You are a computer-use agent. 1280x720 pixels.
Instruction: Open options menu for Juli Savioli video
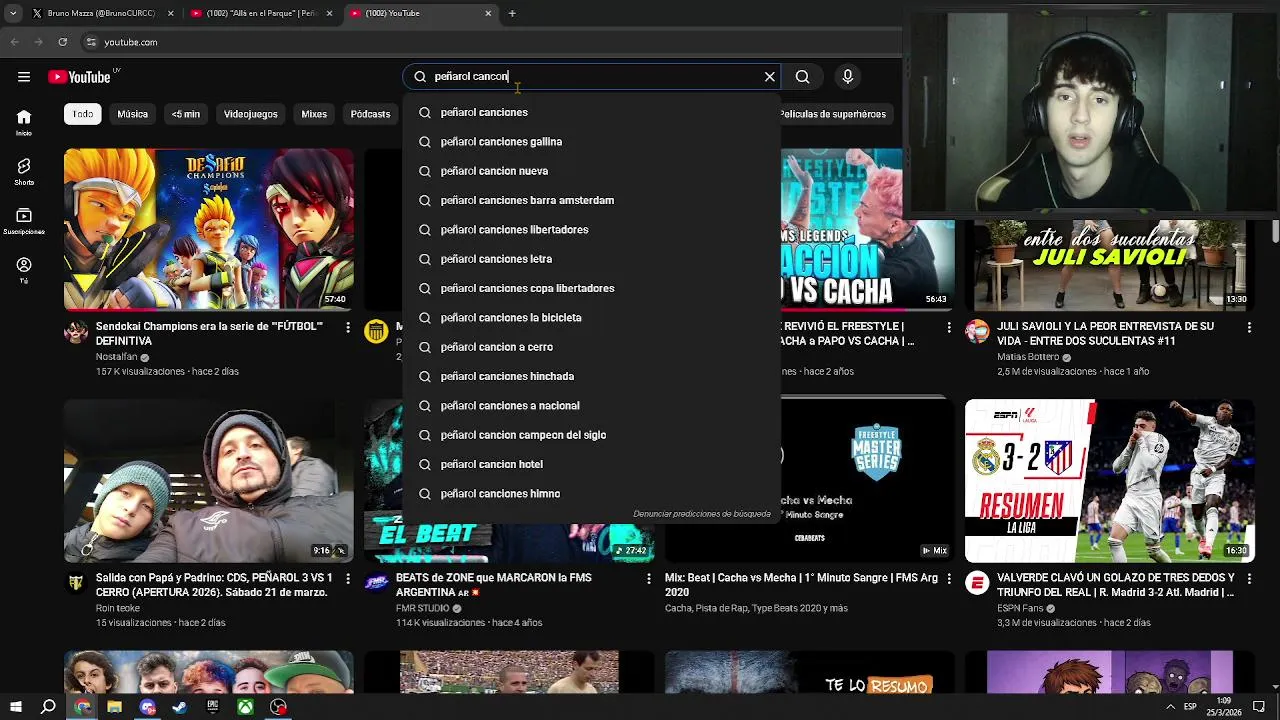(1249, 327)
